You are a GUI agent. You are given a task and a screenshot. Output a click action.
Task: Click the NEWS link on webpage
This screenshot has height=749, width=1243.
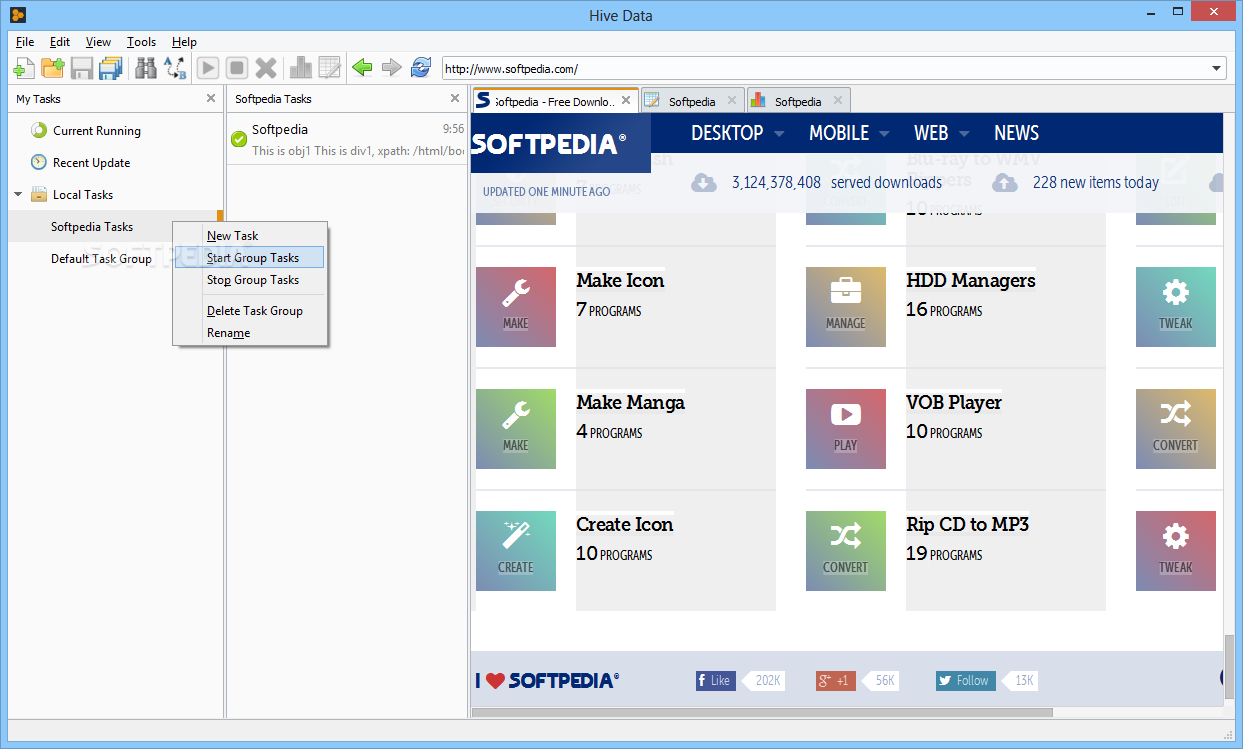coord(1016,133)
